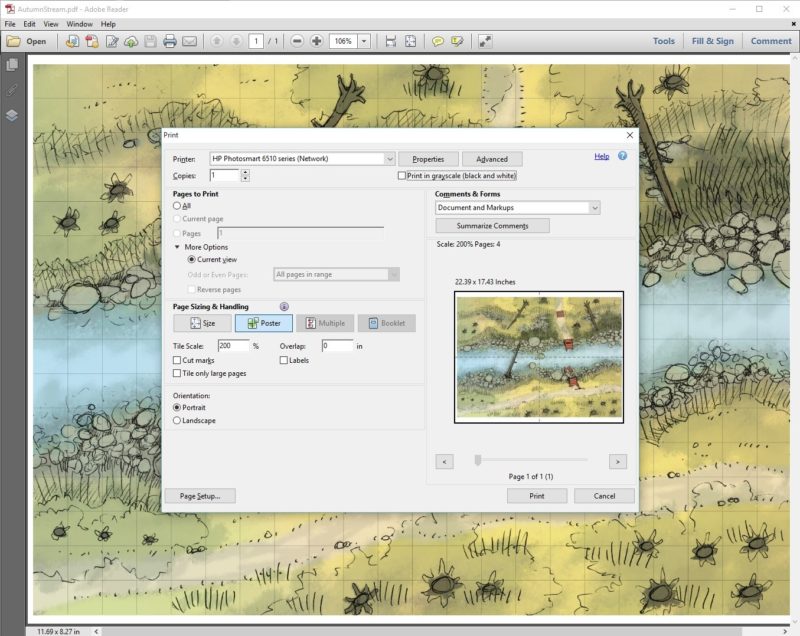Enable Print in grayscale checkbox
Viewport: 800px width, 636px height.
coord(402,175)
